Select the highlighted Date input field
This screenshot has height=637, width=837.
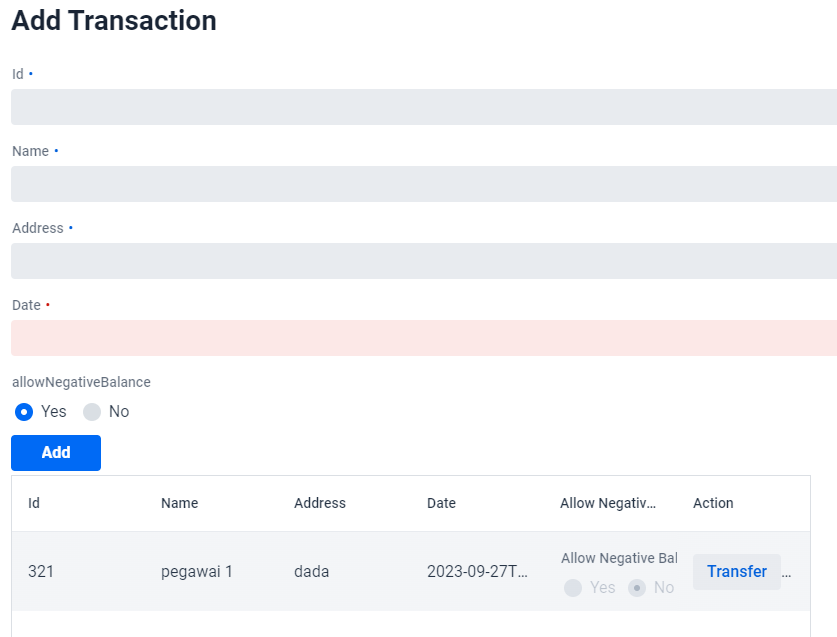coord(423,338)
